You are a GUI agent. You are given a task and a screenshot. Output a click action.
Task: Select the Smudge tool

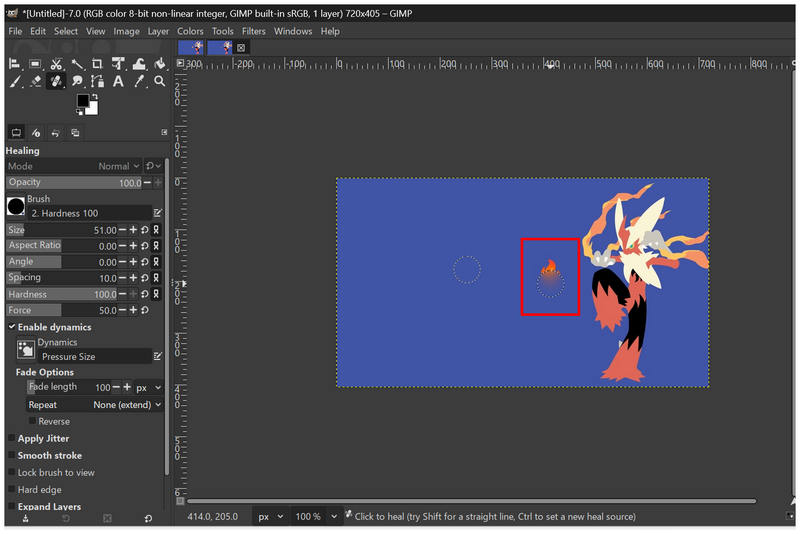(x=77, y=81)
